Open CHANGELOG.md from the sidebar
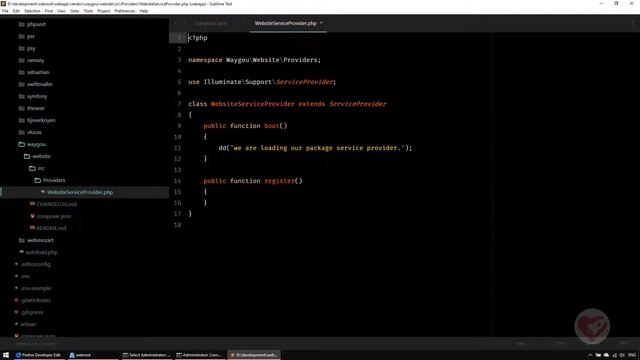Image resolution: width=640 pixels, height=360 pixels. [56, 204]
